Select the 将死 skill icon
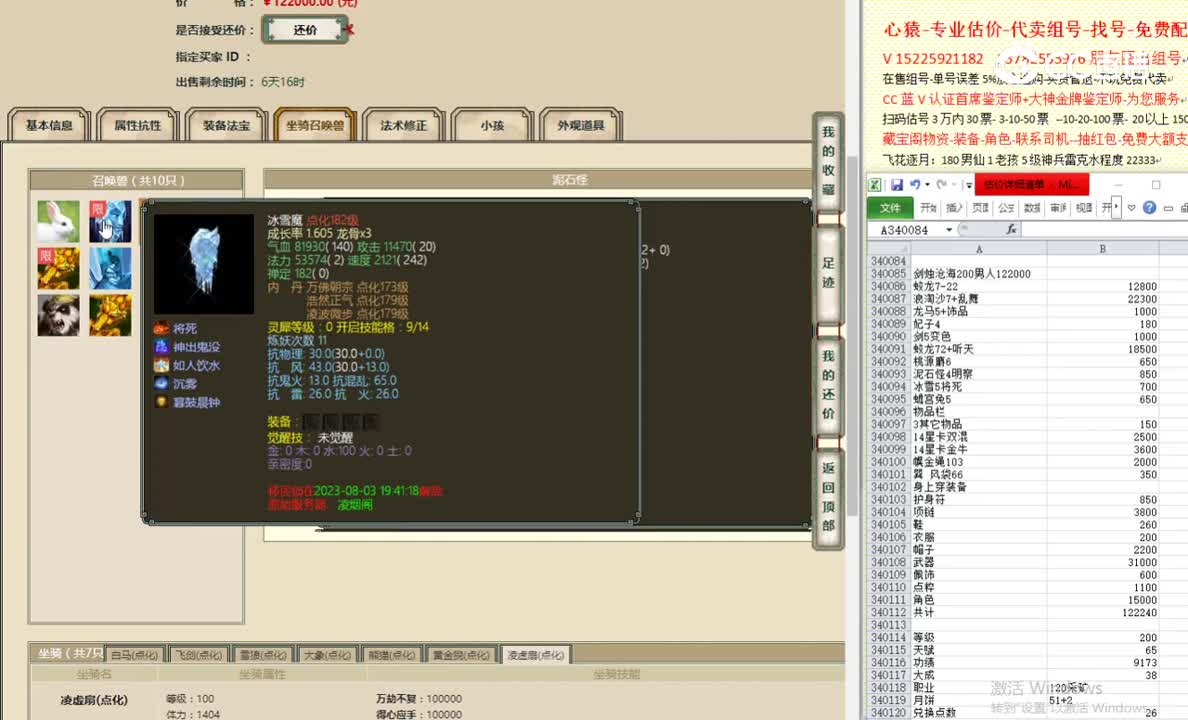Viewport: 1188px width, 720px height. coord(160,326)
